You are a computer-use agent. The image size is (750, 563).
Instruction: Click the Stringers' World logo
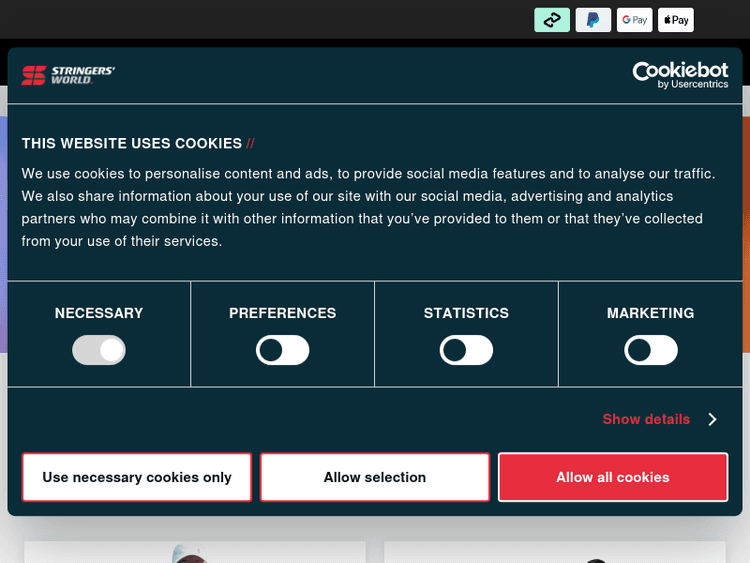68,74
